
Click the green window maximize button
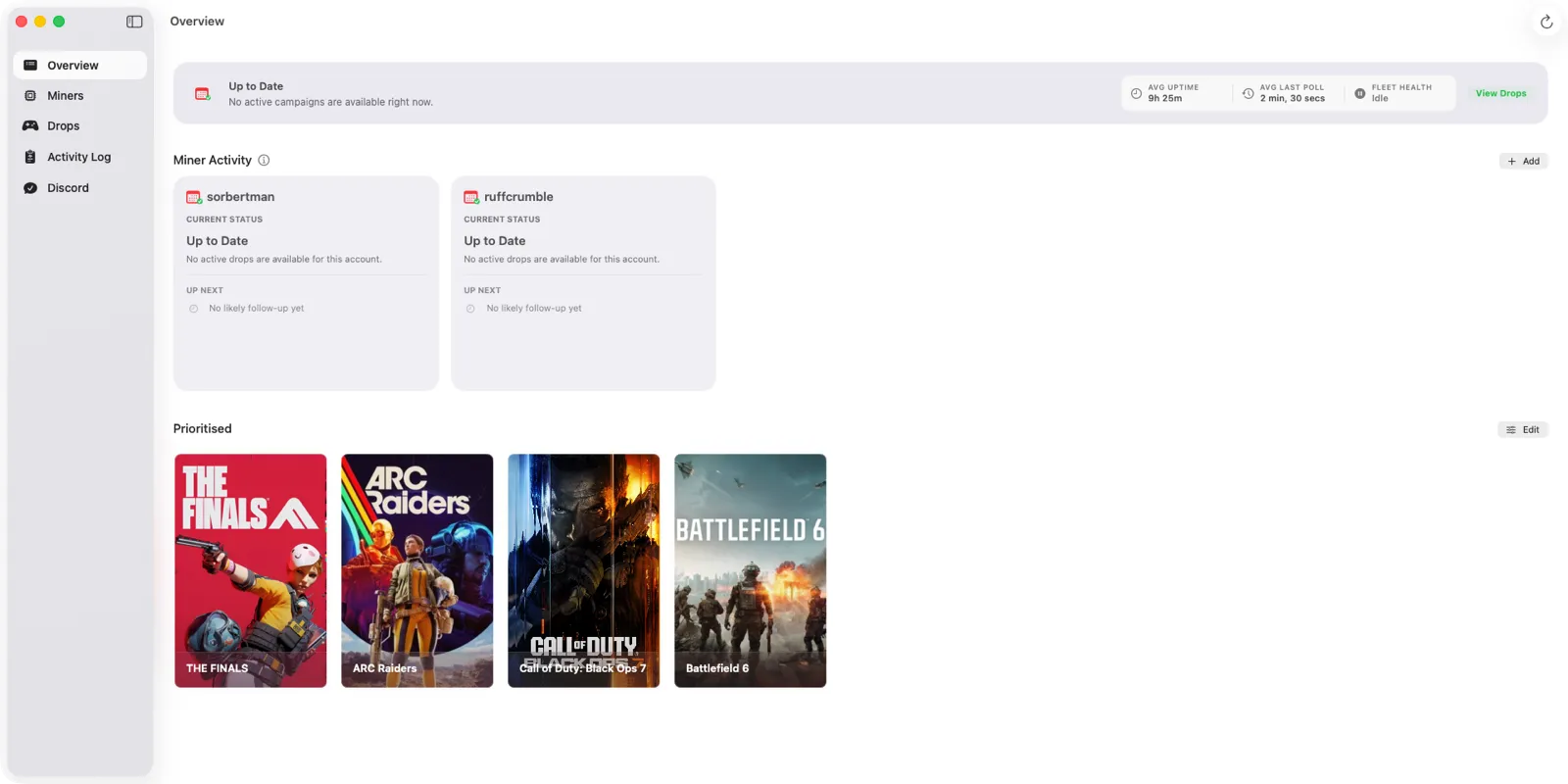(x=59, y=22)
